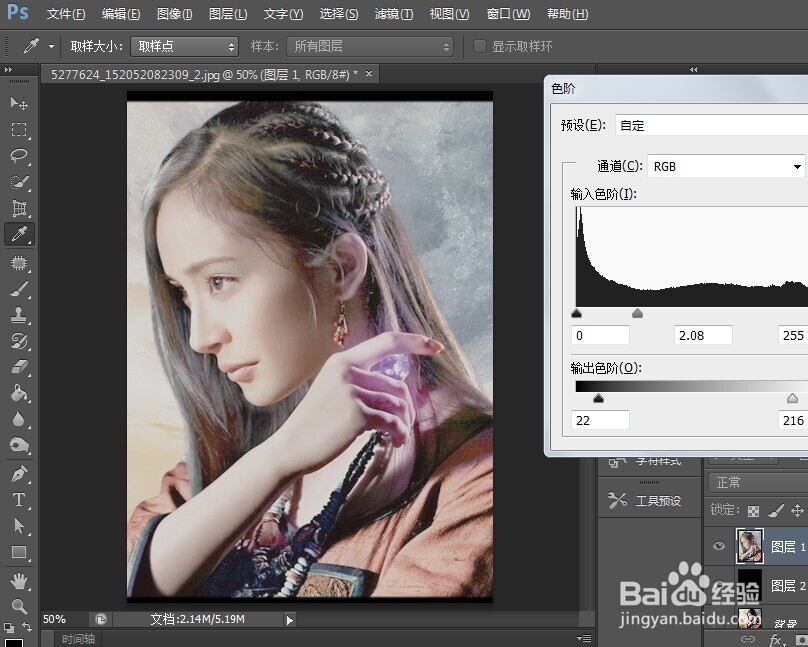Expand the toolbox double-arrow
808x647 pixels.
pos(8,70)
